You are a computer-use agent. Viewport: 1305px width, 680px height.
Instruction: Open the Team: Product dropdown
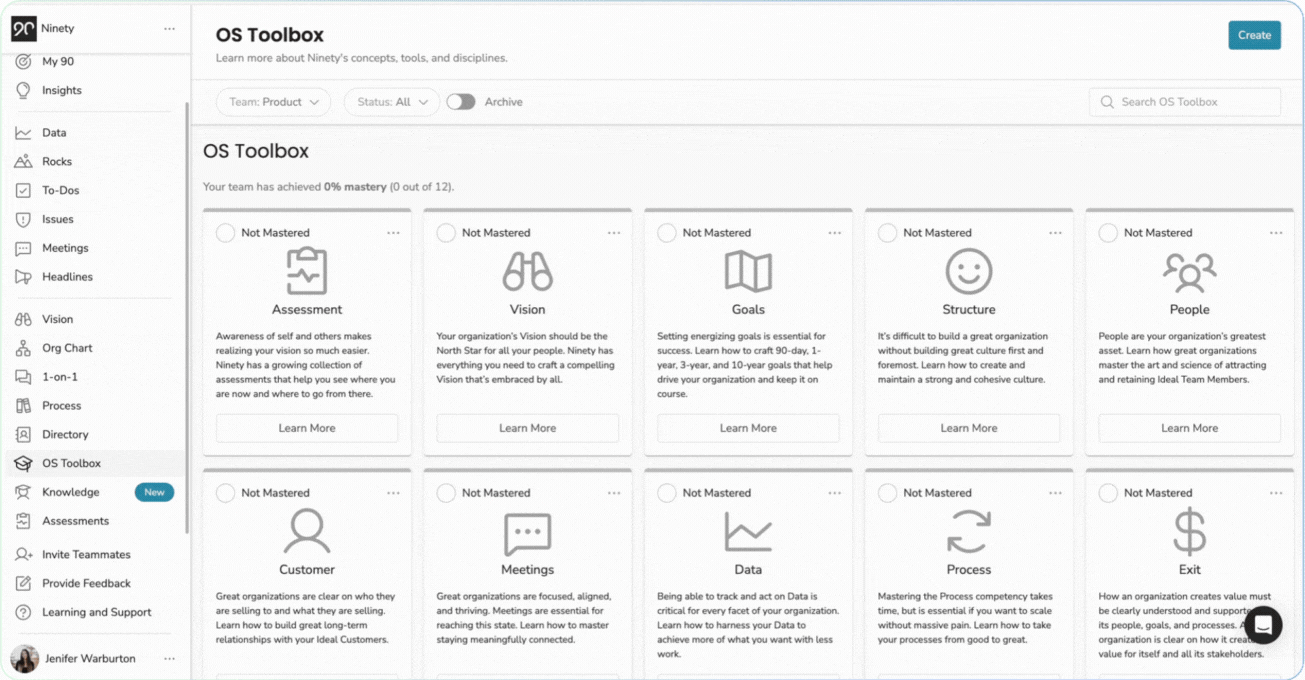[x=274, y=102]
